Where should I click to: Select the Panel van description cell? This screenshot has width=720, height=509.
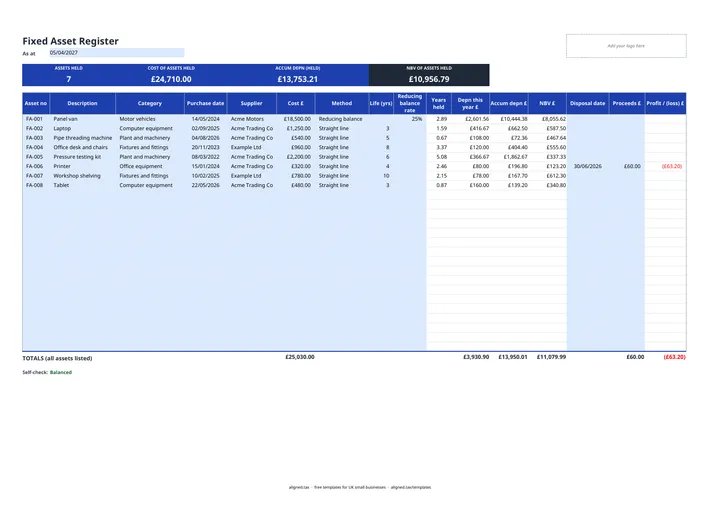point(83,119)
